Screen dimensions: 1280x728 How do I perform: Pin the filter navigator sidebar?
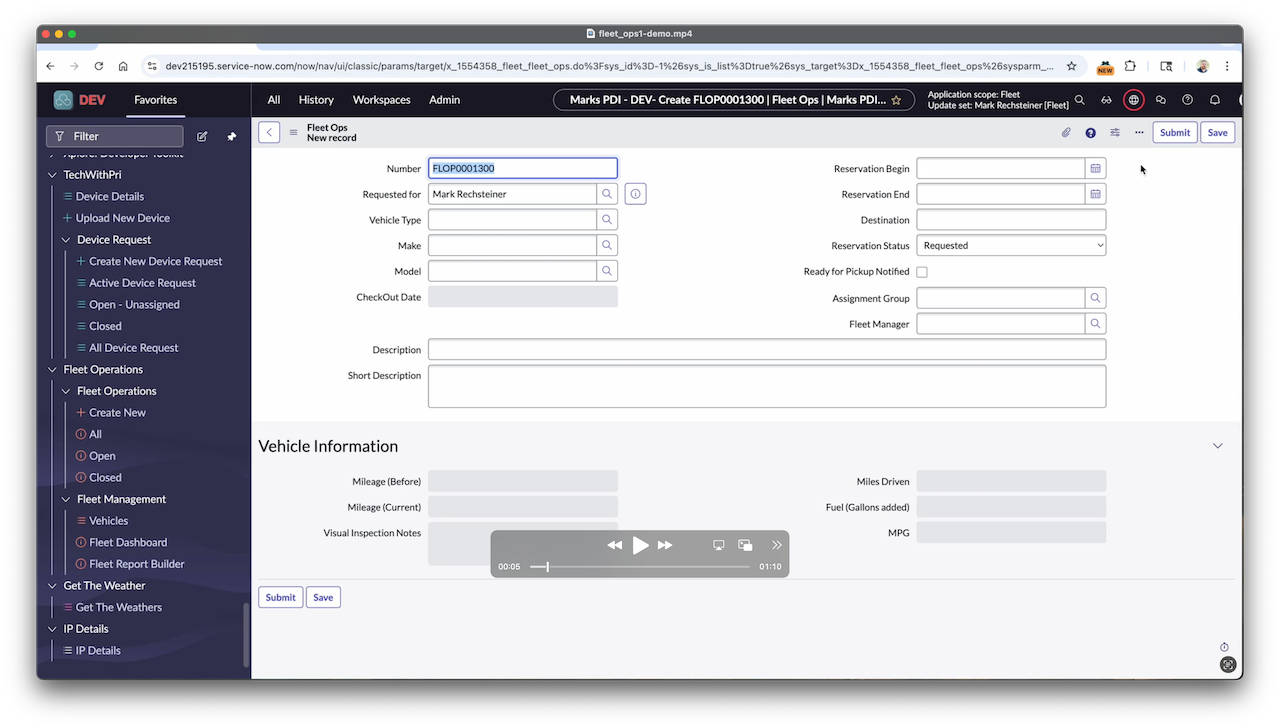click(231, 136)
